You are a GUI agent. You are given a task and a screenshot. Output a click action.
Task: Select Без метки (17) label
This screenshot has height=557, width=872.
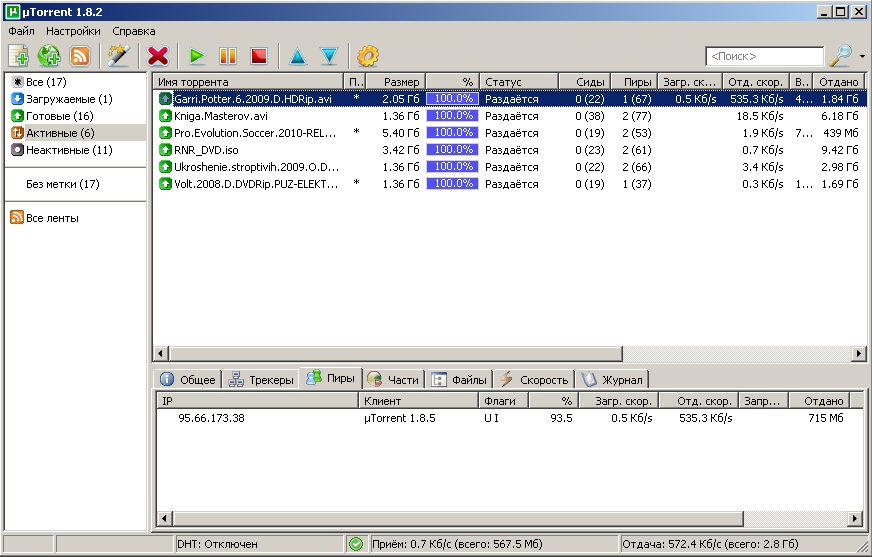click(x=62, y=184)
